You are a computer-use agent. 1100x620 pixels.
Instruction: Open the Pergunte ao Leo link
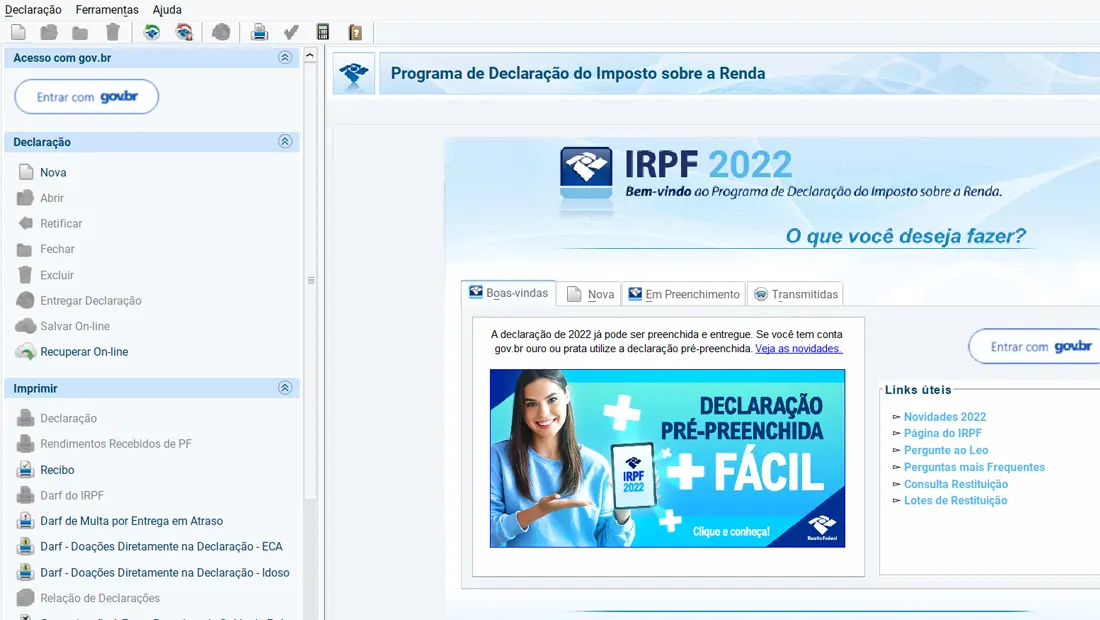click(x=946, y=450)
